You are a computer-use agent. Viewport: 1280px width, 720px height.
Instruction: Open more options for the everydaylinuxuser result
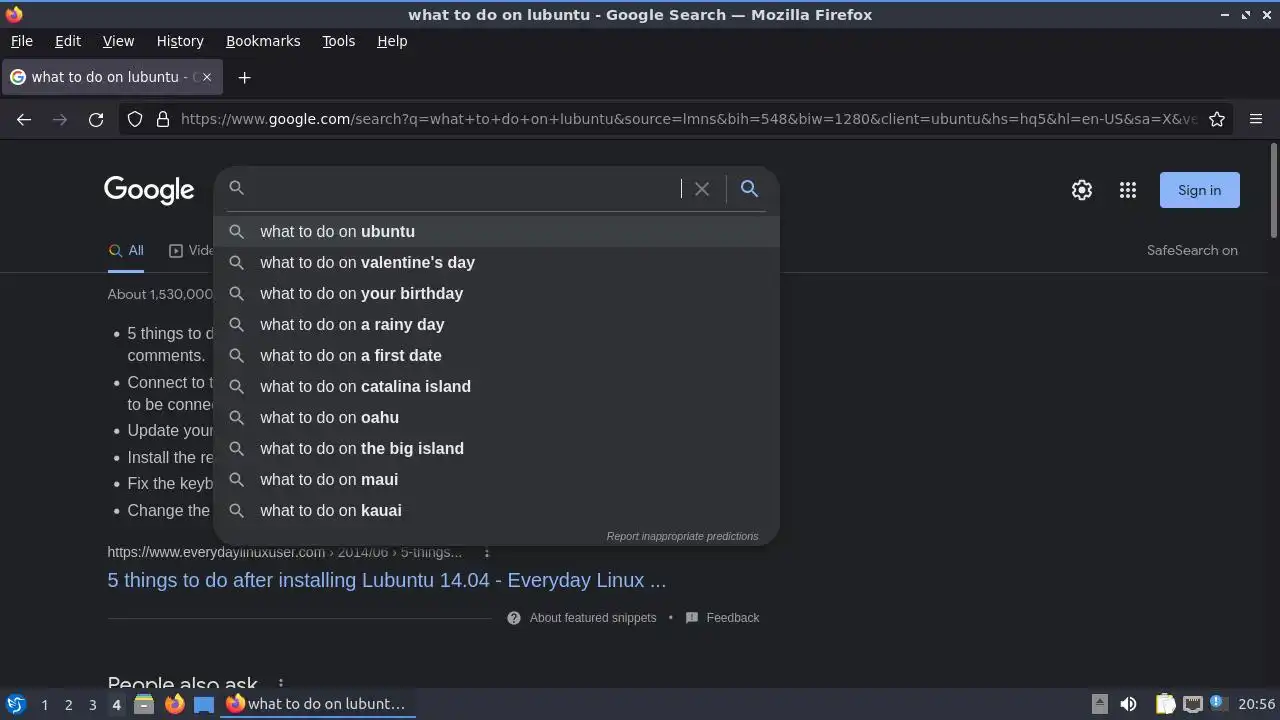(x=487, y=552)
